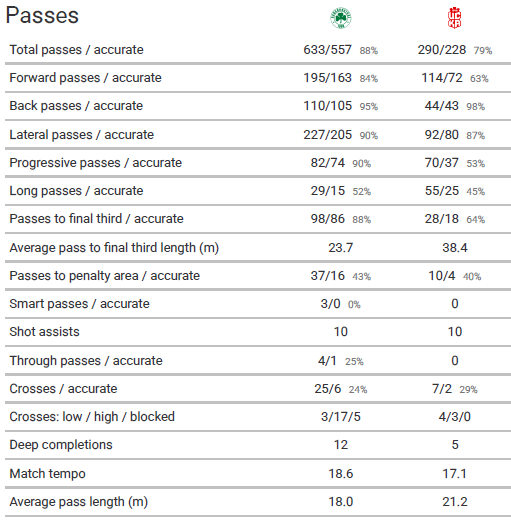Viewport: 511px width, 522px height.
Task: Click the 55/25 long passes value
Action: [442, 191]
